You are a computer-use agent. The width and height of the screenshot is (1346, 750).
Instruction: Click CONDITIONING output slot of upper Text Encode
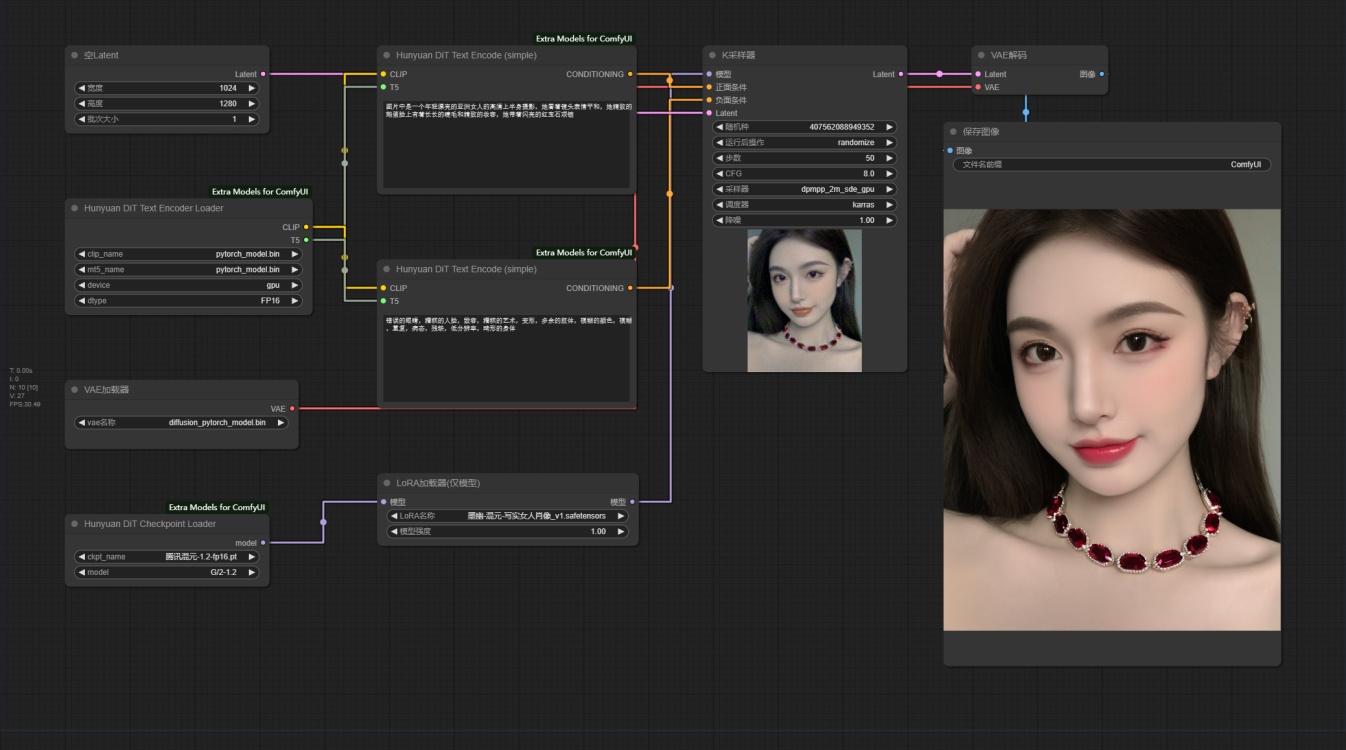tap(631, 74)
